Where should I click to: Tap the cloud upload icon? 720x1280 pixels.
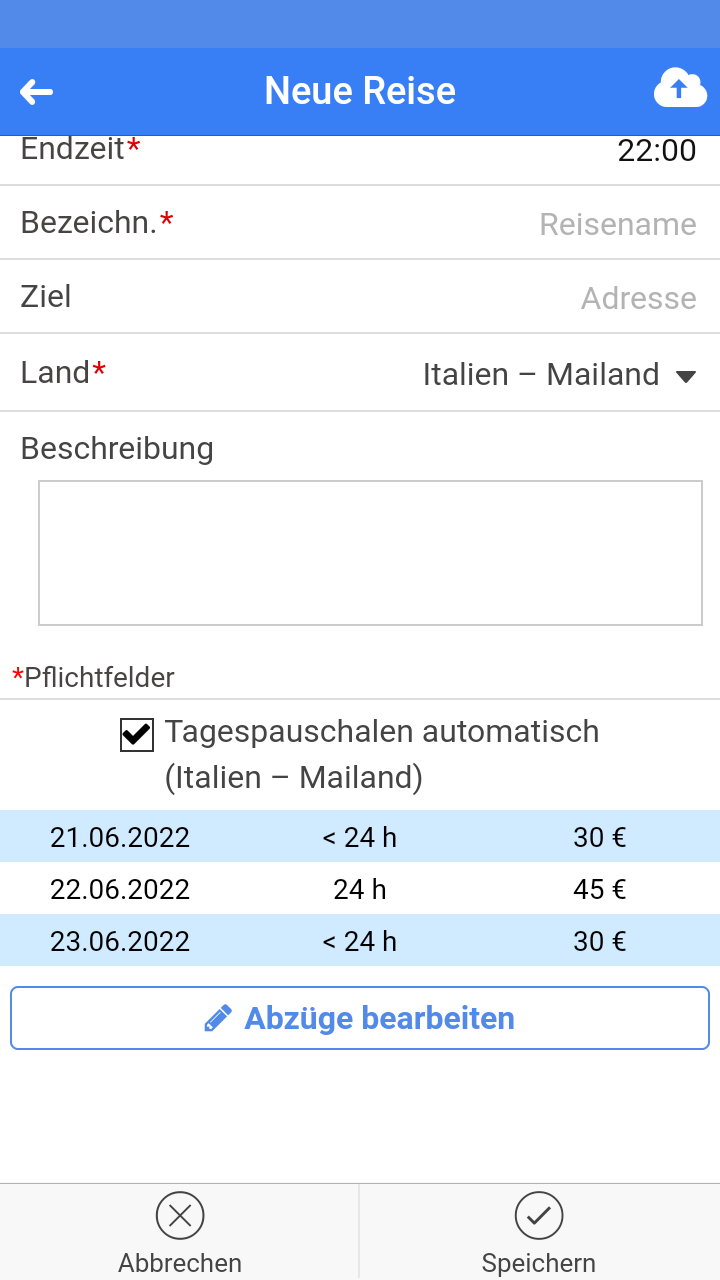680,89
